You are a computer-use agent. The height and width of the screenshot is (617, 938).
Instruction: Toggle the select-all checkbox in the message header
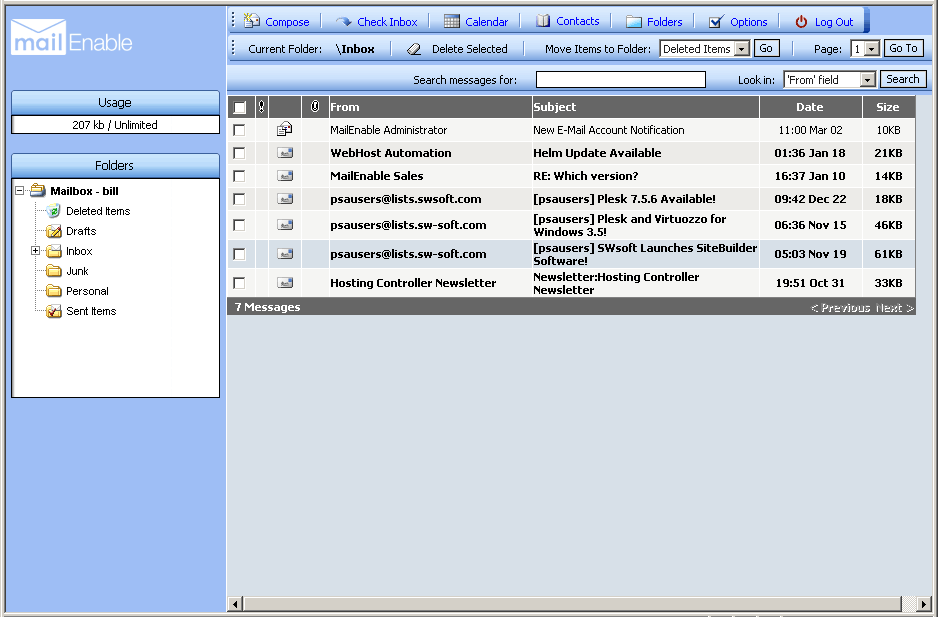[237, 107]
